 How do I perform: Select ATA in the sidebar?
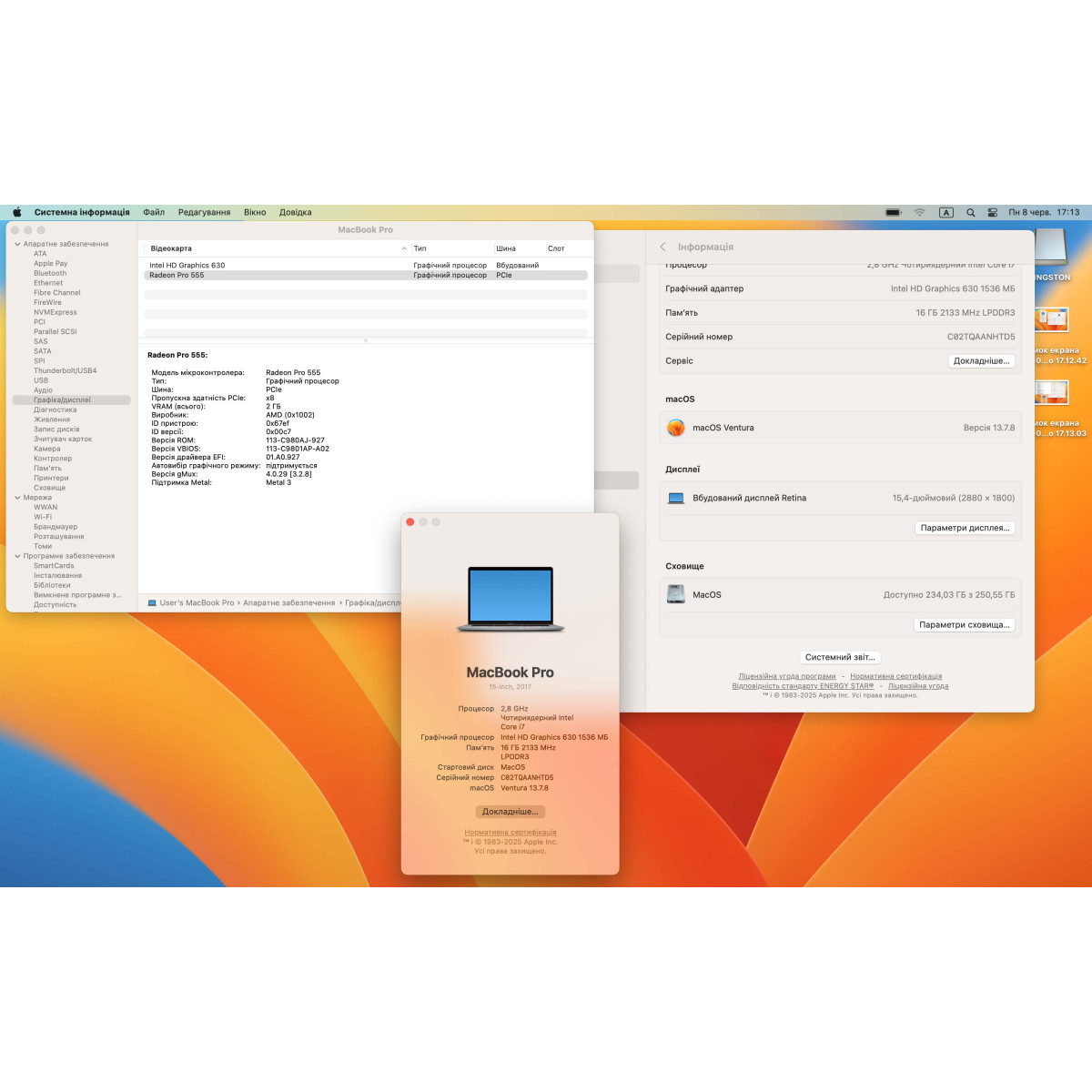40,254
